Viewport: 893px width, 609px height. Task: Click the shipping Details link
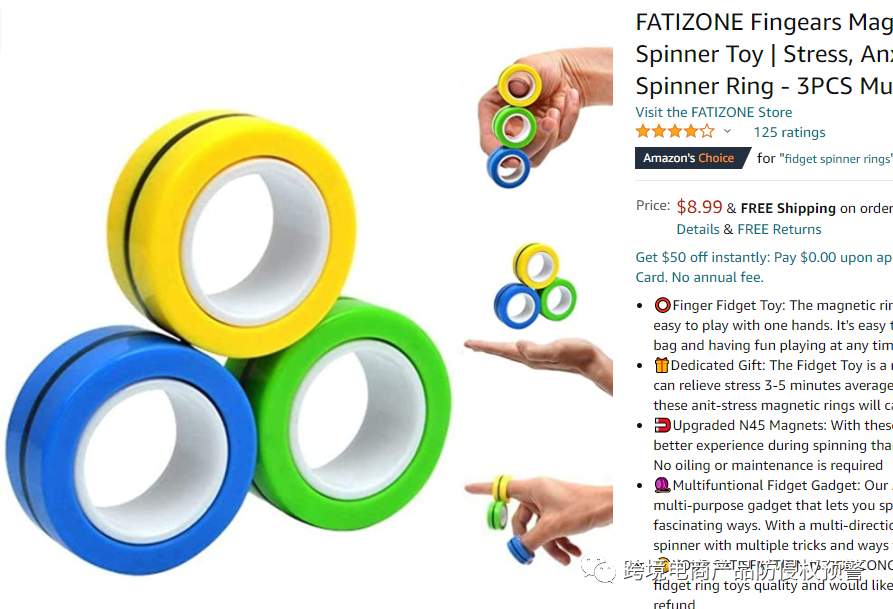(x=698, y=230)
